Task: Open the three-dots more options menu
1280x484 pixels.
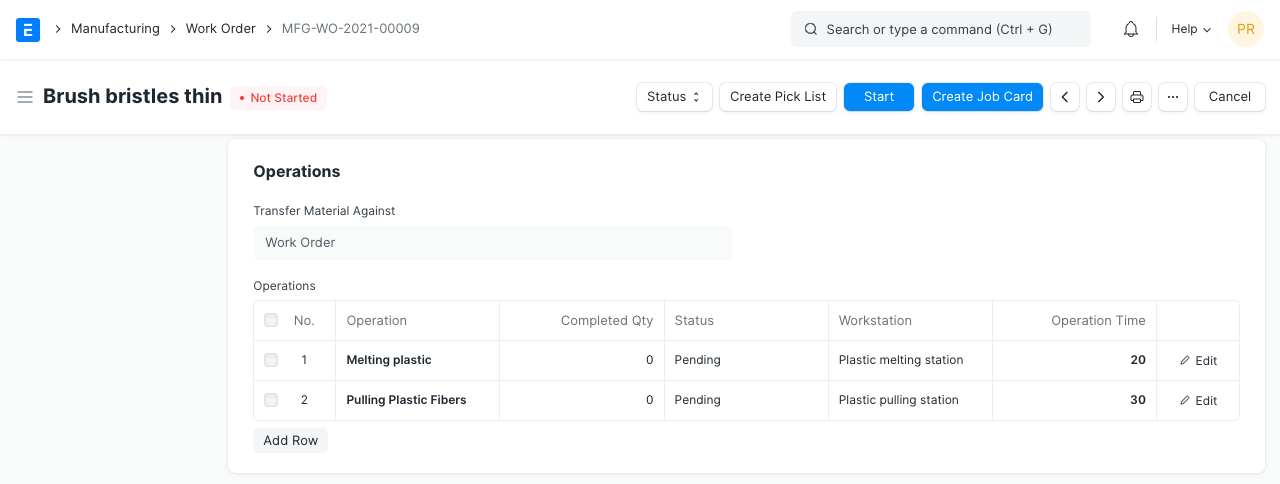Action: coord(1173,97)
